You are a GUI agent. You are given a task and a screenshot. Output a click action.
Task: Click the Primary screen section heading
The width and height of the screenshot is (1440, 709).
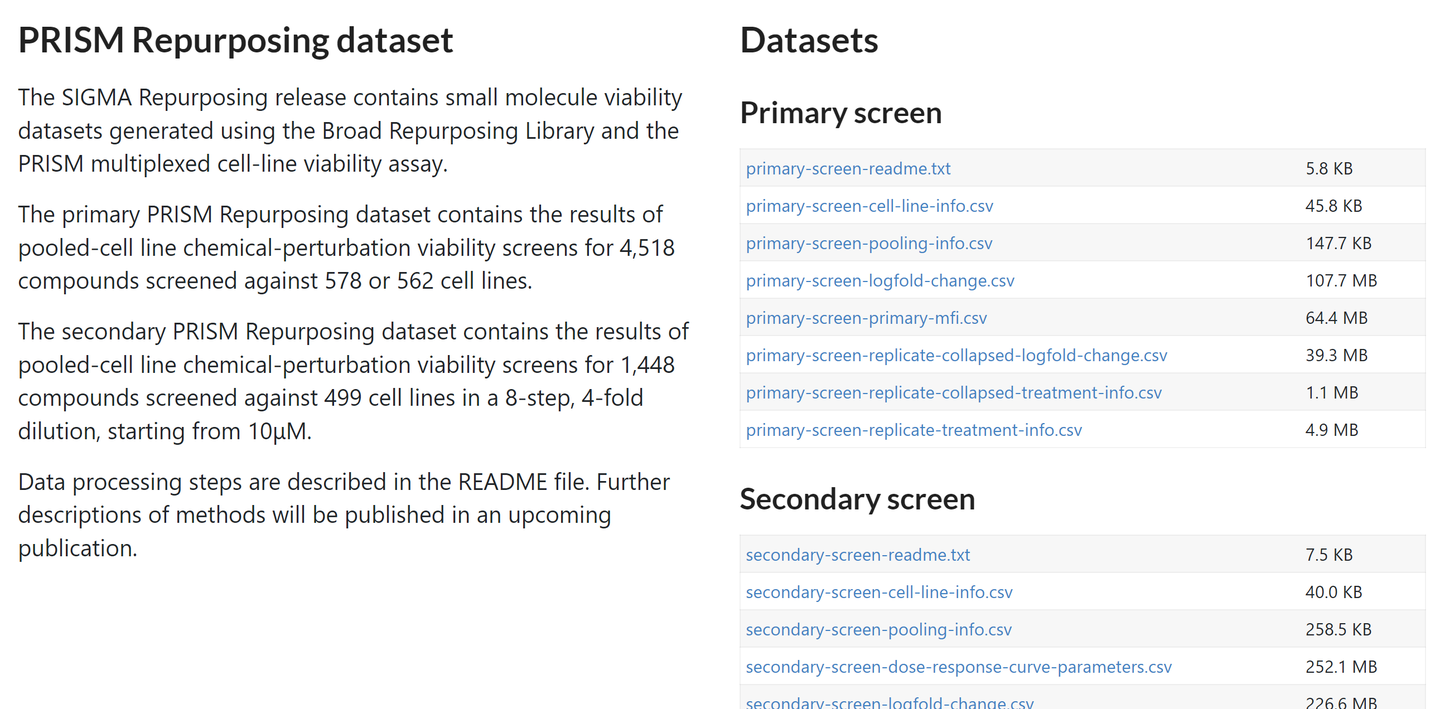point(841,113)
